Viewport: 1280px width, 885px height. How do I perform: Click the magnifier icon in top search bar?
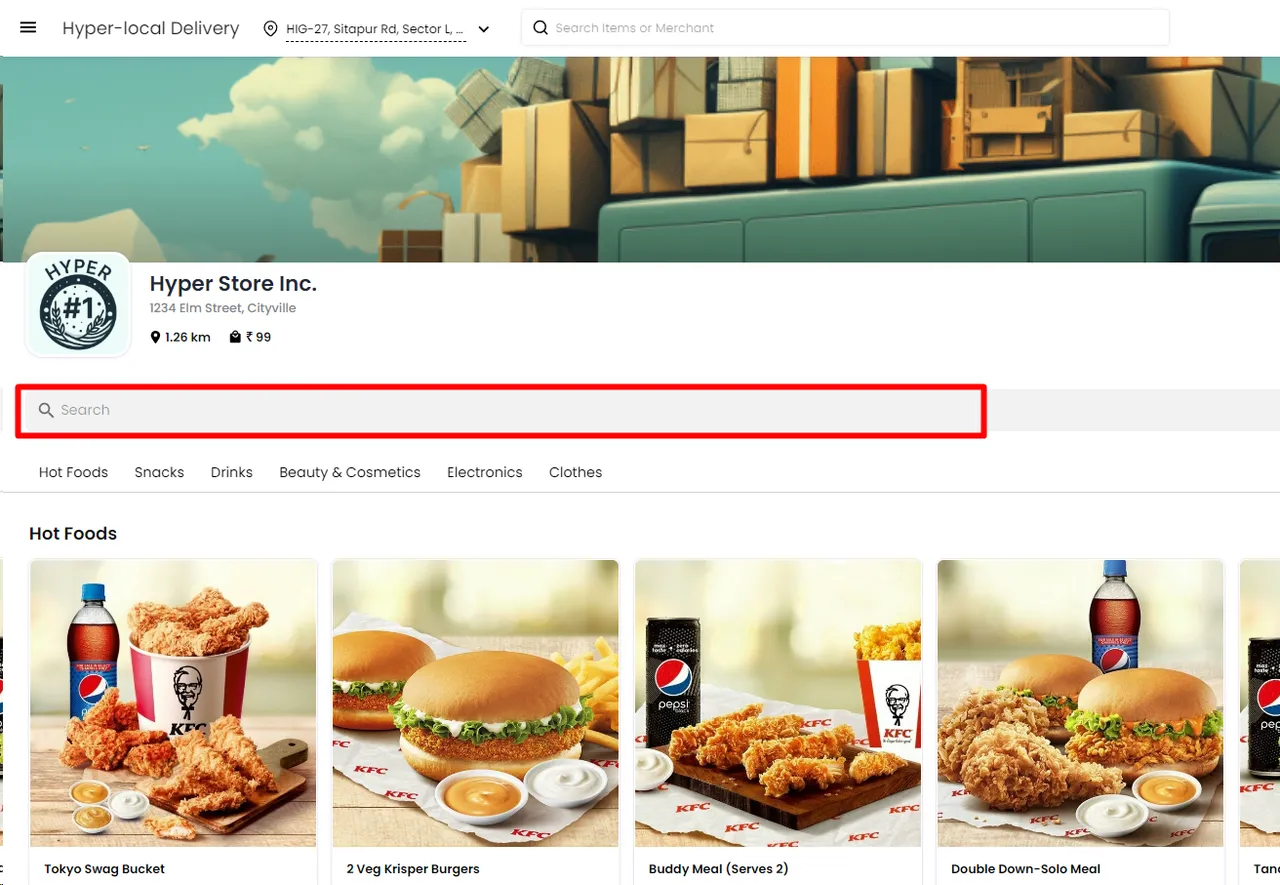tap(540, 28)
